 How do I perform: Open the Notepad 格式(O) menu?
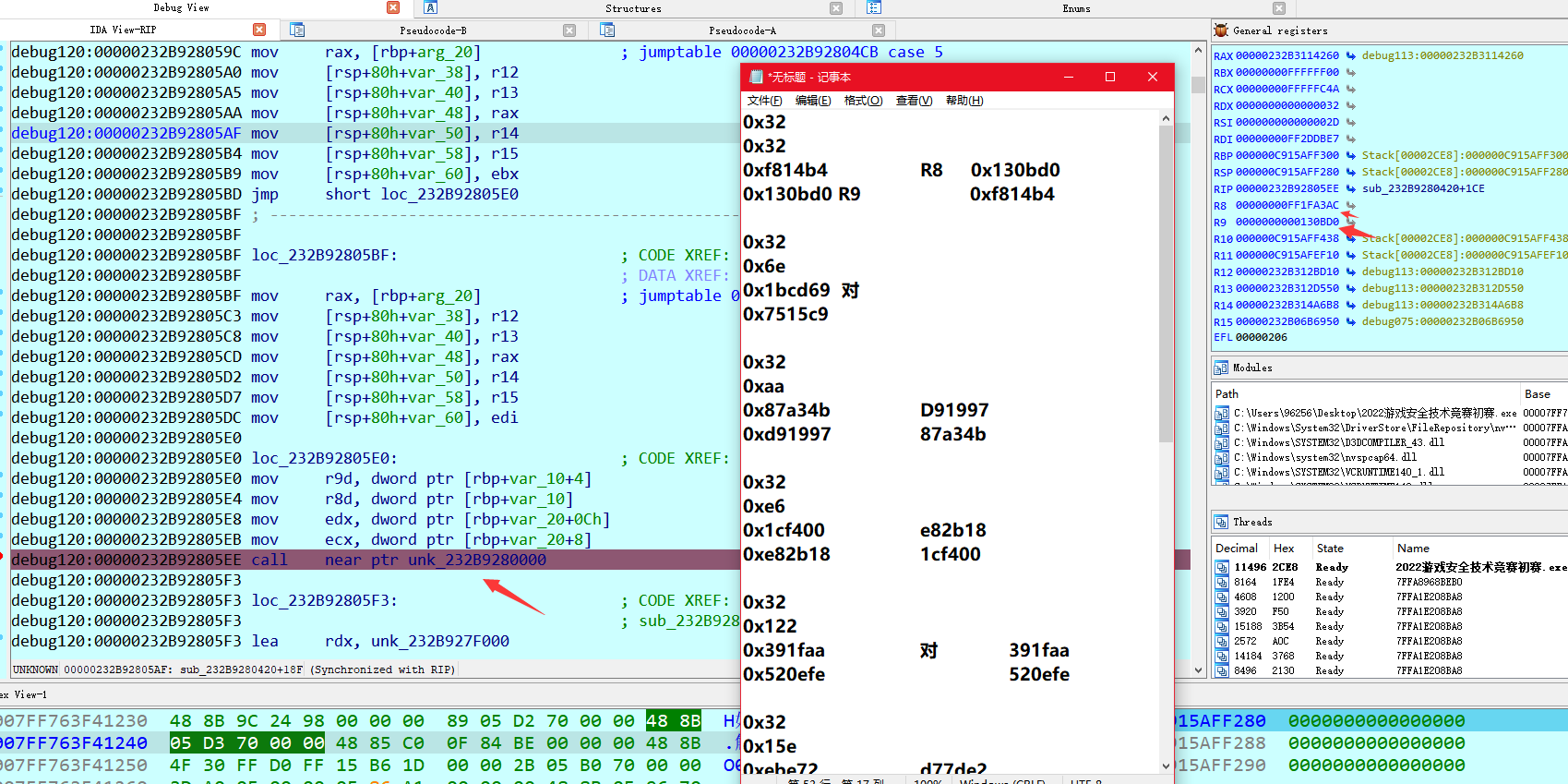pyautogui.click(x=863, y=101)
